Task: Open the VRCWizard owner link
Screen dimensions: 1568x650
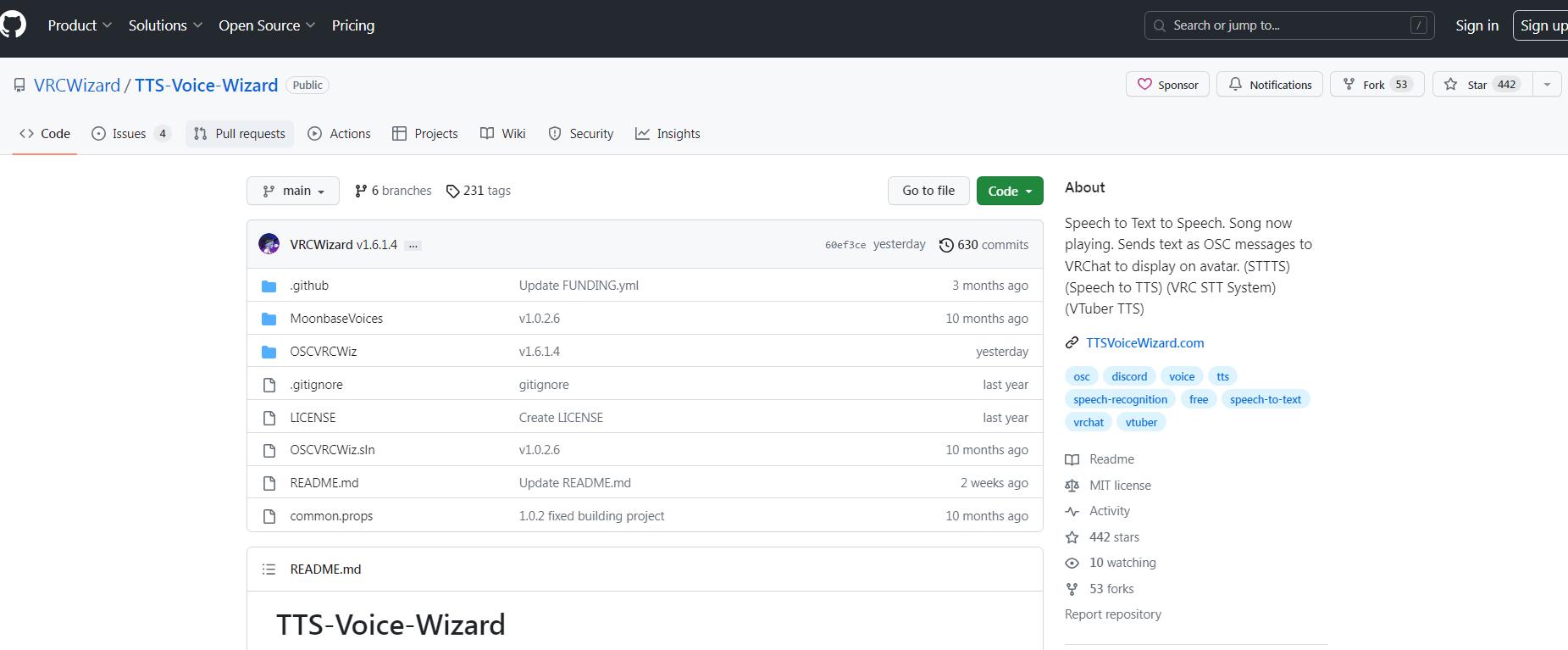Action: (77, 86)
